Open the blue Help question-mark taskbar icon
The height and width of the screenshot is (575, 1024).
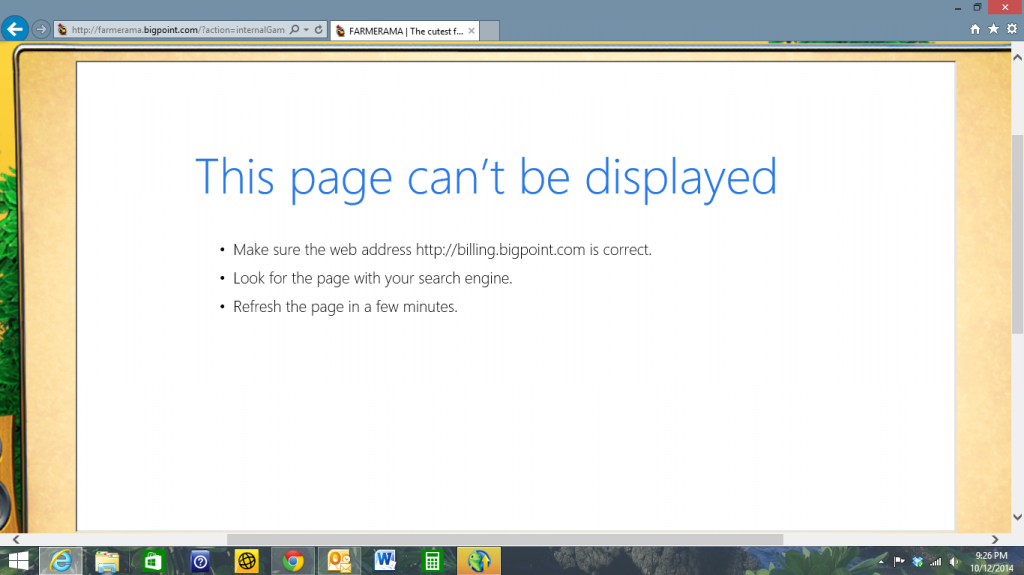(200, 561)
